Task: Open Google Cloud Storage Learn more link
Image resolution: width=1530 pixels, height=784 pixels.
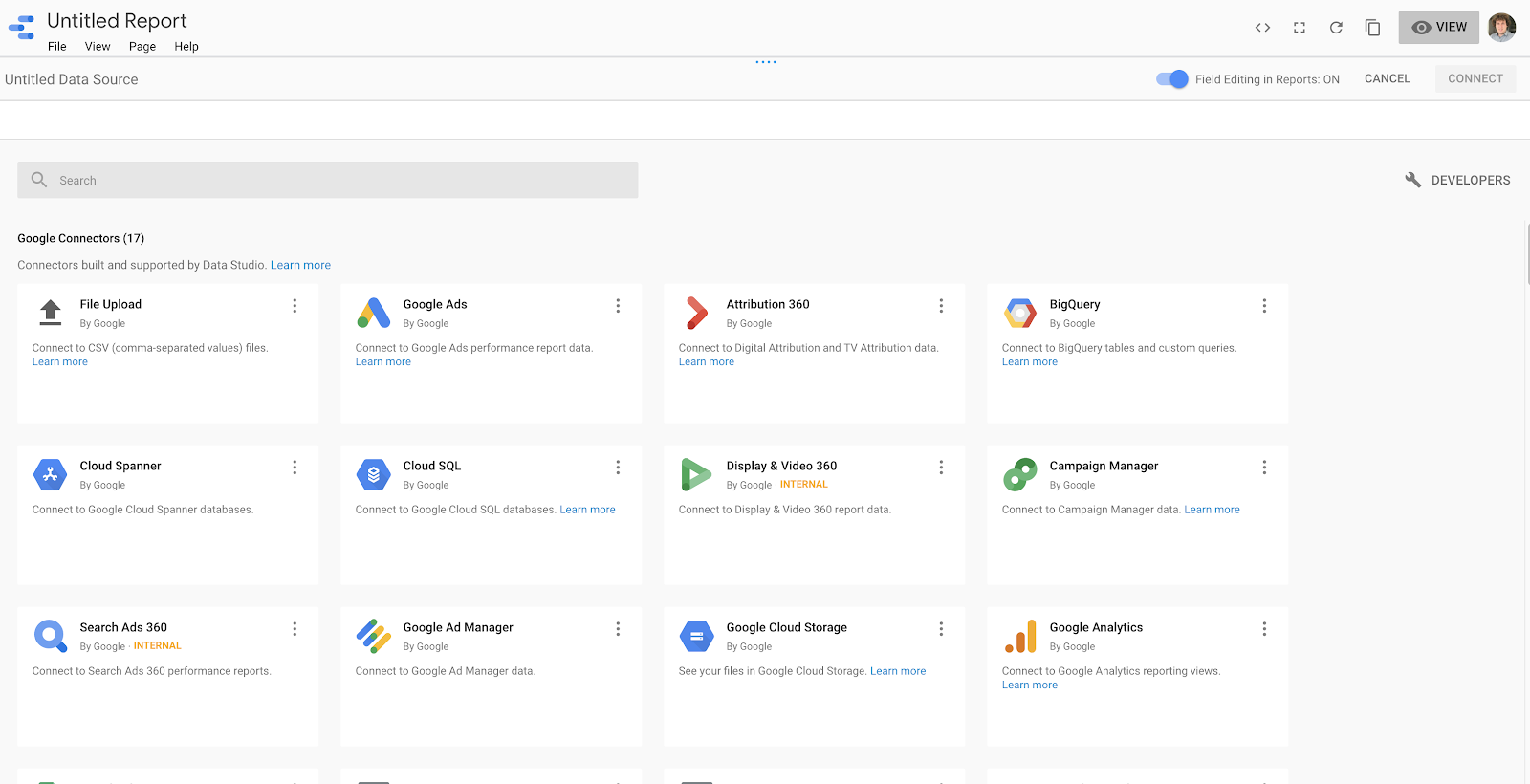Action: (898, 671)
